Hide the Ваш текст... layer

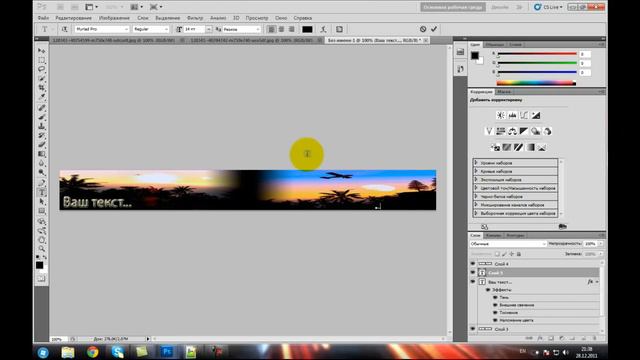tap(473, 282)
